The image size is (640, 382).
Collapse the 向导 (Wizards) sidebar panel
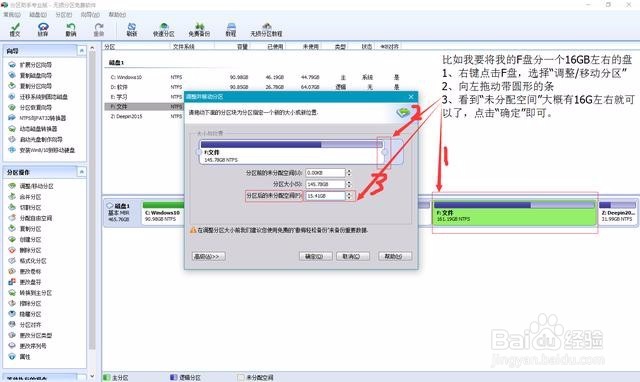pyautogui.click(x=82, y=51)
